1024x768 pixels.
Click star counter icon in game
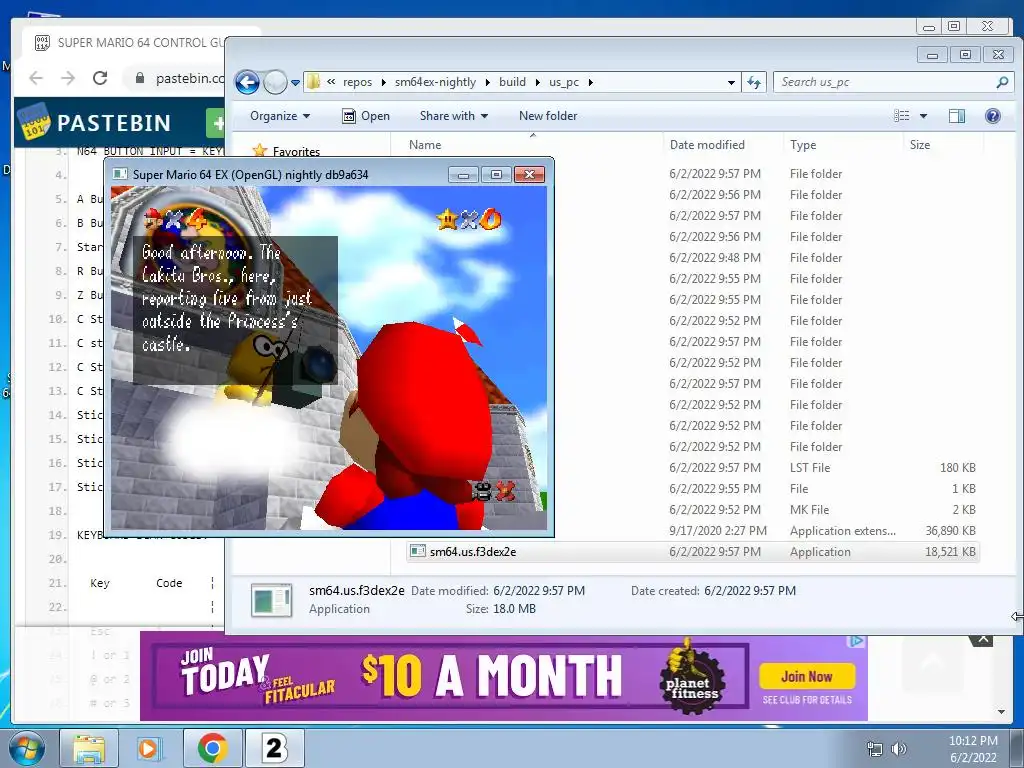coord(447,219)
